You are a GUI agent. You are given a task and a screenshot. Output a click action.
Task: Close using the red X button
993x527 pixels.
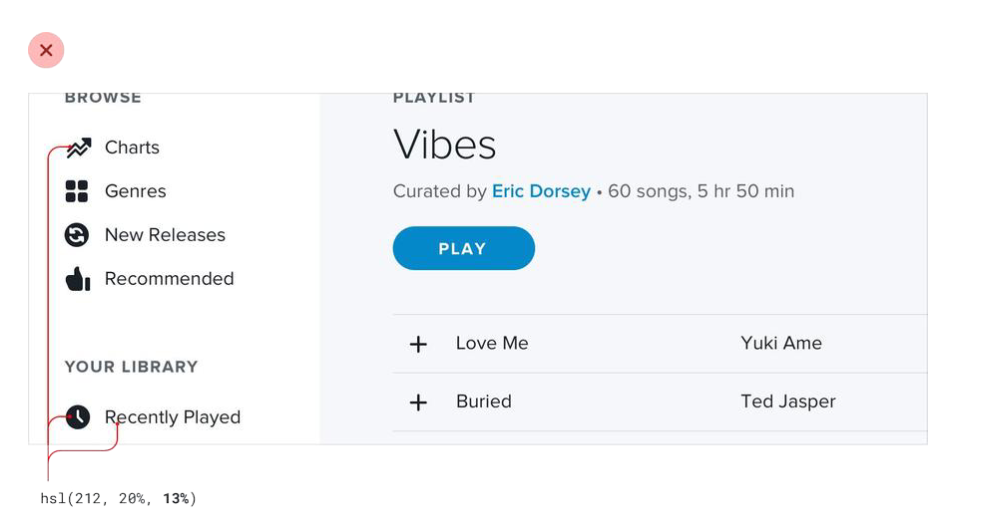coord(46,50)
